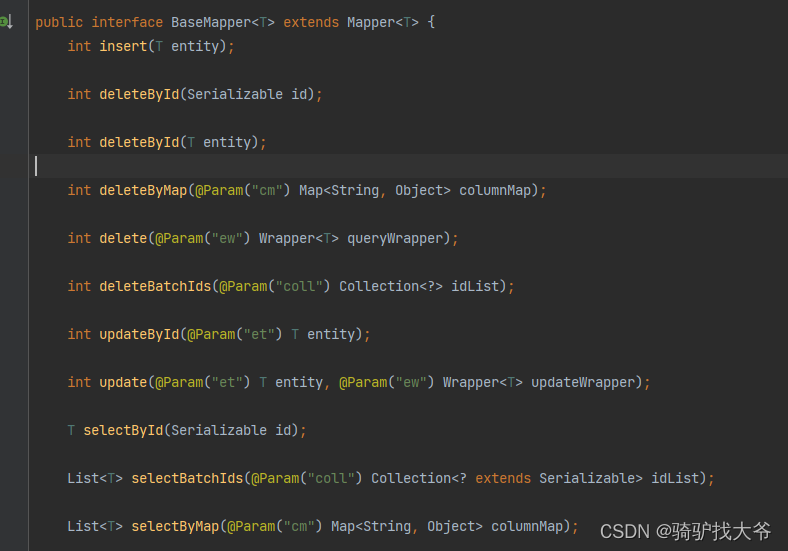The width and height of the screenshot is (788, 551).
Task: Click the Mapper parent interface name
Action: coord(371,23)
